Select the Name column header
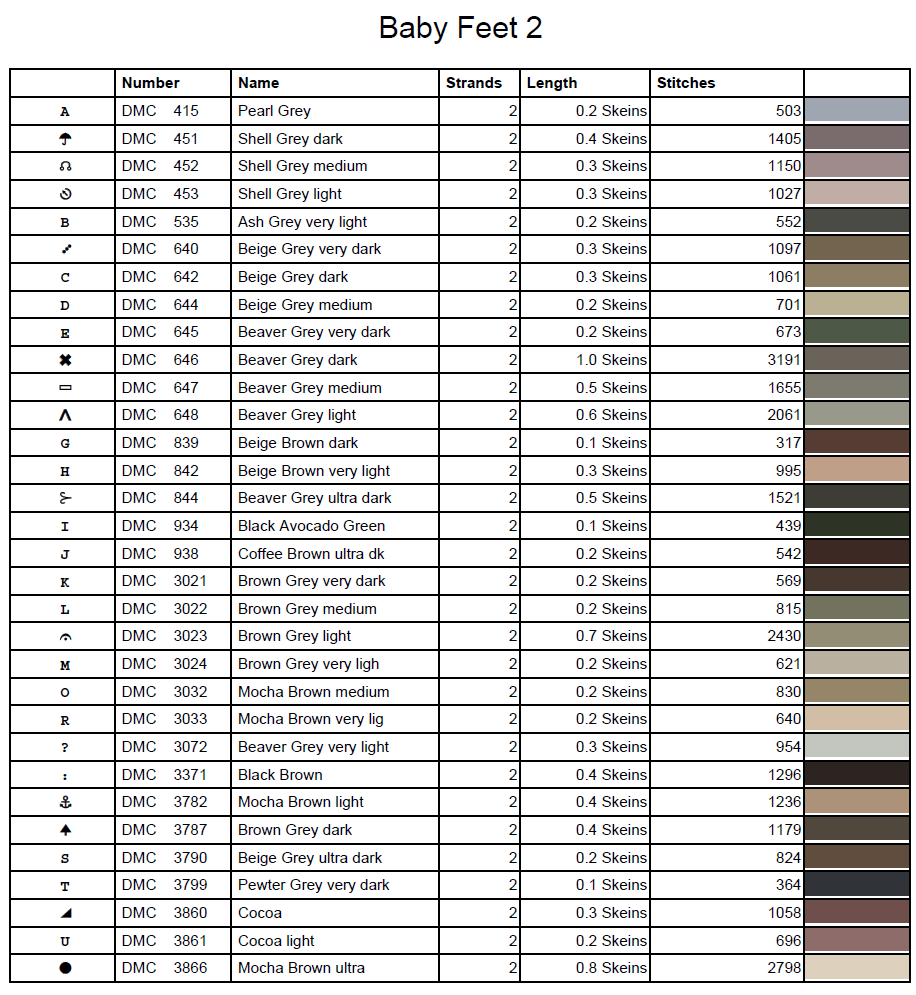The image size is (916, 995). click(258, 83)
